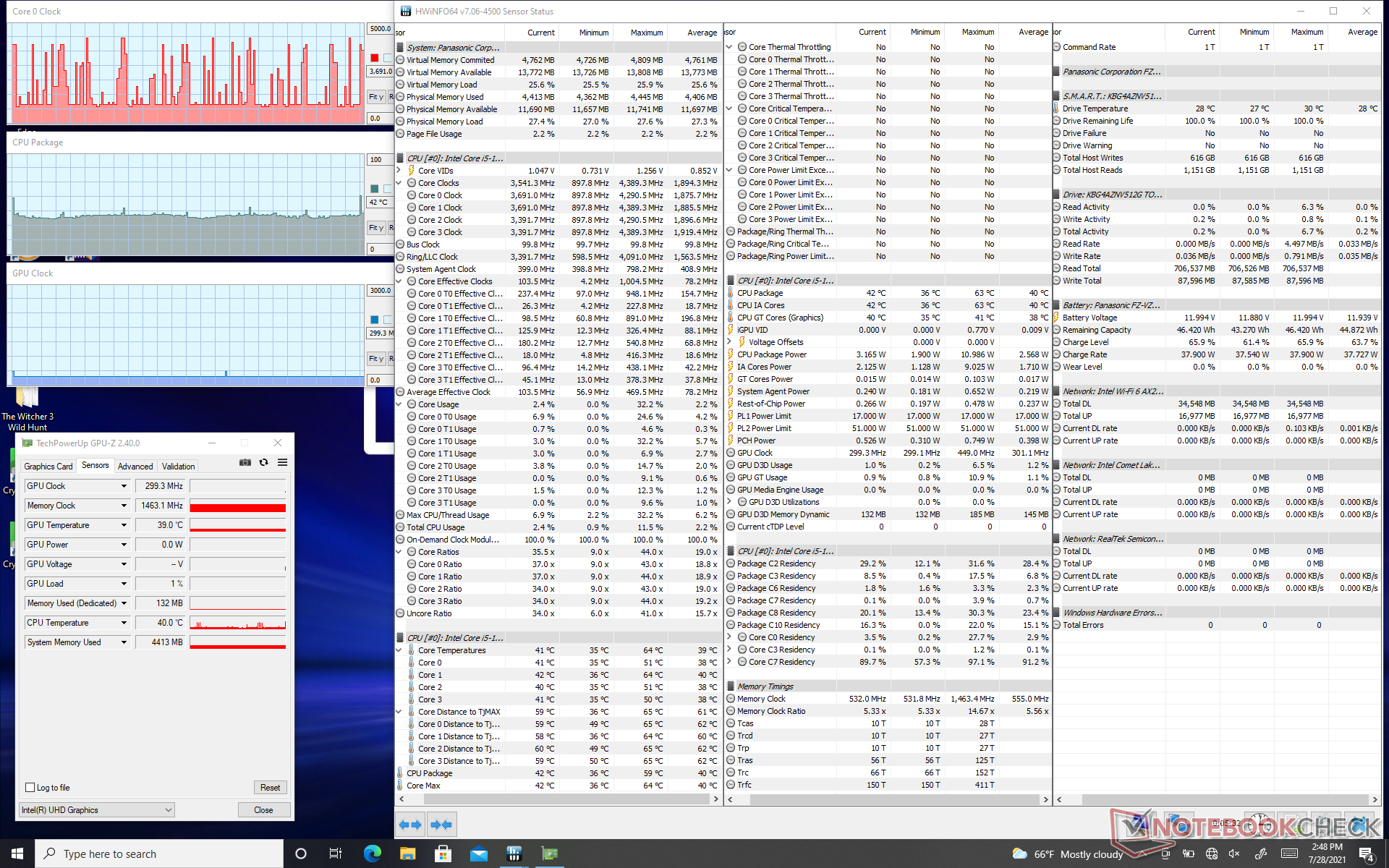Image resolution: width=1389 pixels, height=868 pixels.
Task: Click red color swatch in Core 0 Clock graph
Action: [x=375, y=58]
